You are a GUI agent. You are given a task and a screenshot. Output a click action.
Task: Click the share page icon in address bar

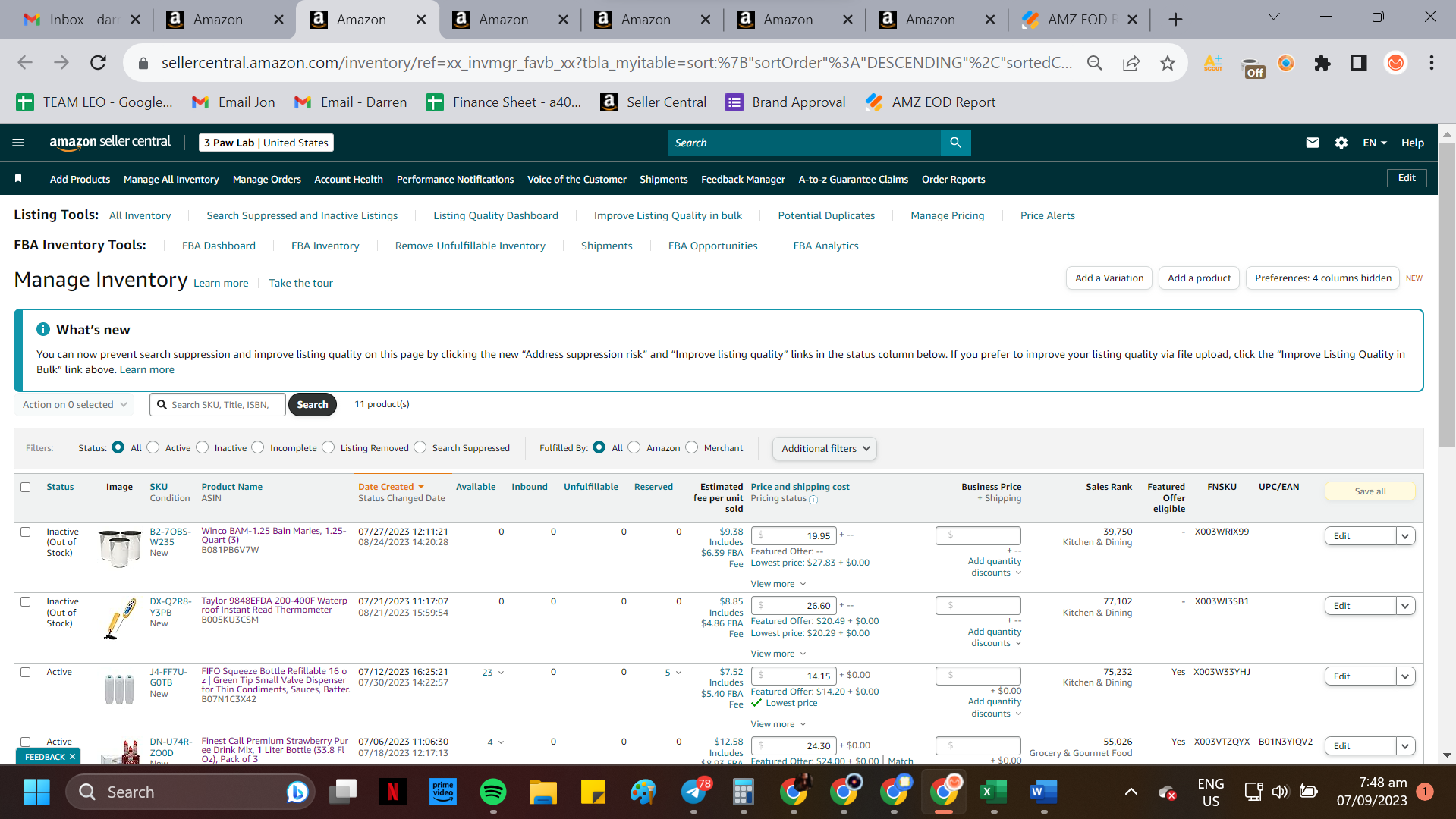click(x=1131, y=63)
